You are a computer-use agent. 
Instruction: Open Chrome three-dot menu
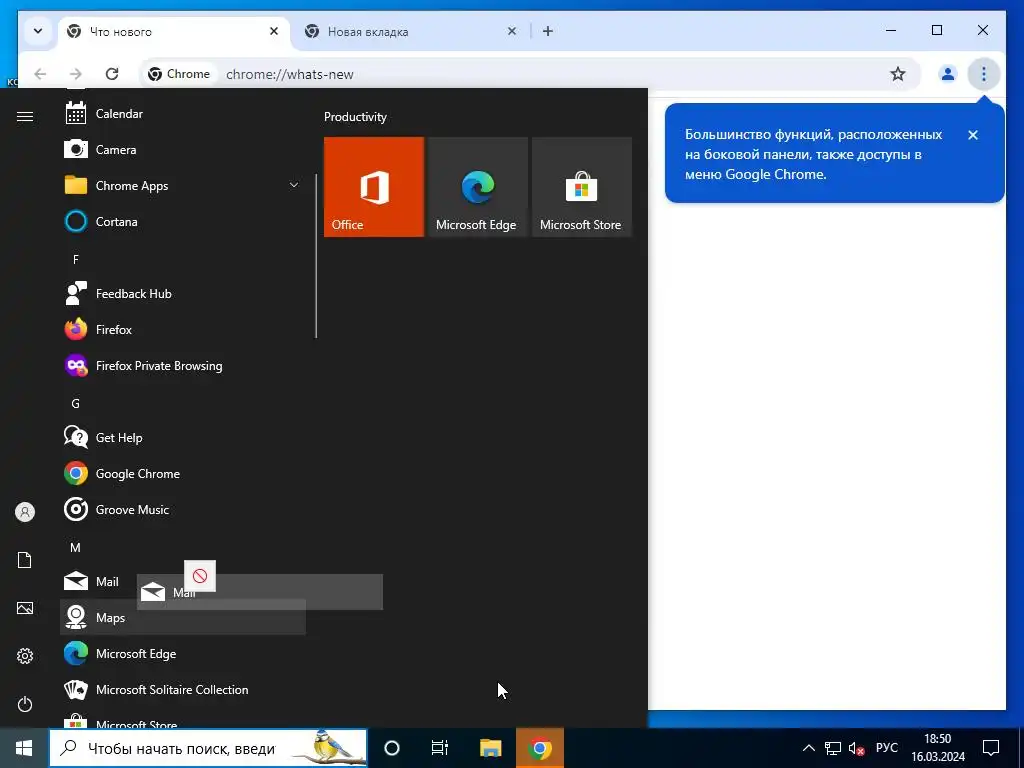pos(984,74)
